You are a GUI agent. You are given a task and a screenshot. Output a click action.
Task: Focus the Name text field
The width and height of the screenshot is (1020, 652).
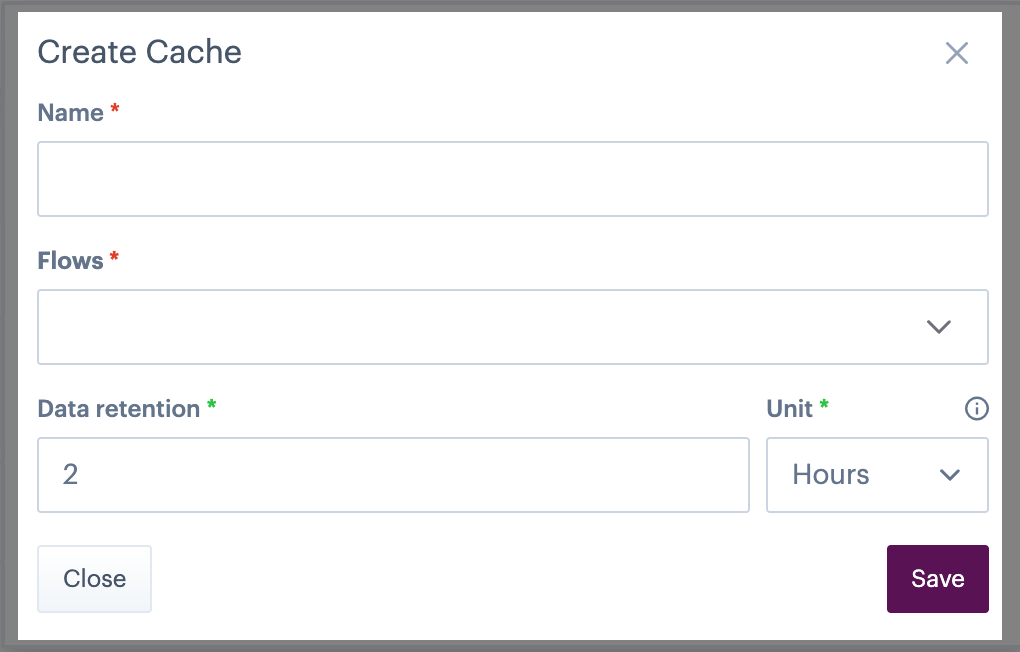pyautogui.click(x=512, y=179)
